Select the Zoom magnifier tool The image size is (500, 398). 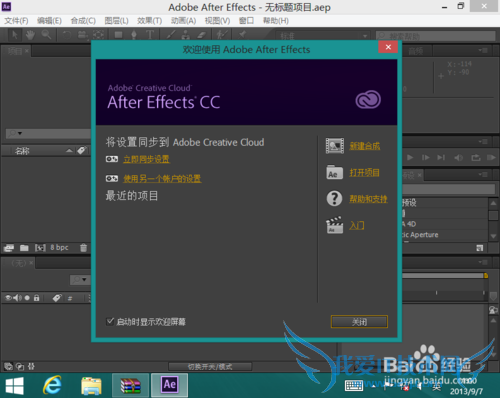(46, 35)
